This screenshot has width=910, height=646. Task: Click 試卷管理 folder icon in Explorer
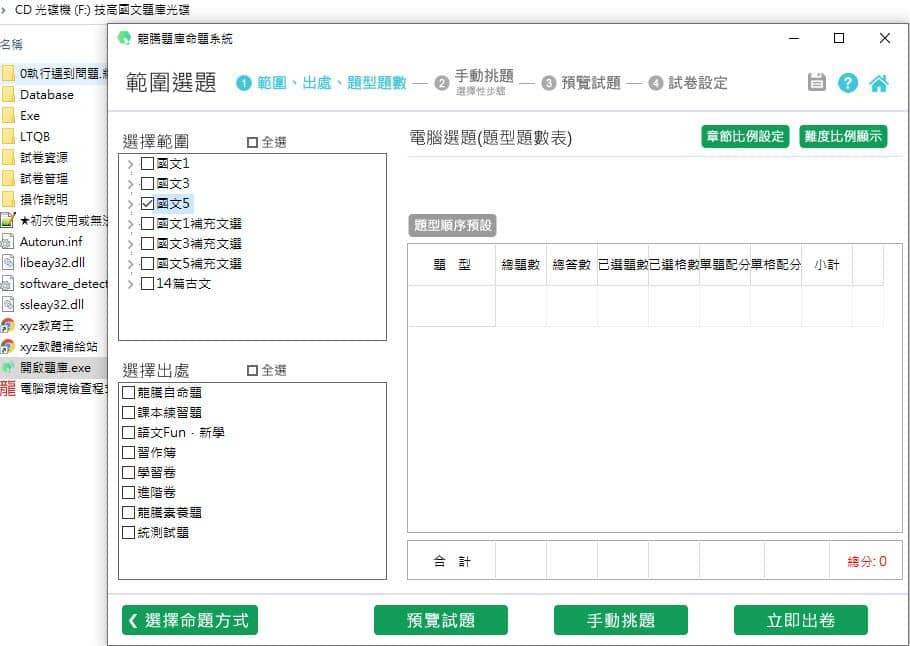[8, 178]
